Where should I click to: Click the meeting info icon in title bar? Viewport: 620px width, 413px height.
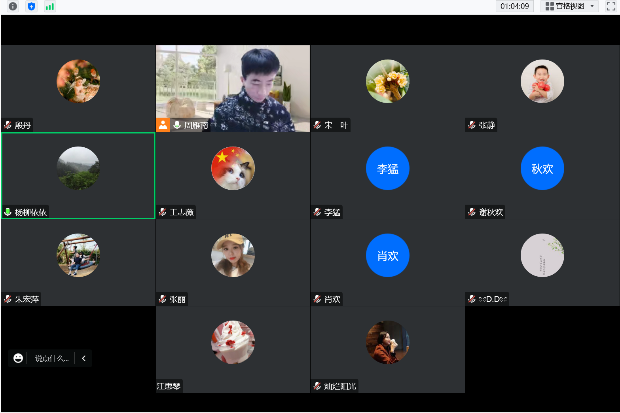[x=13, y=6]
